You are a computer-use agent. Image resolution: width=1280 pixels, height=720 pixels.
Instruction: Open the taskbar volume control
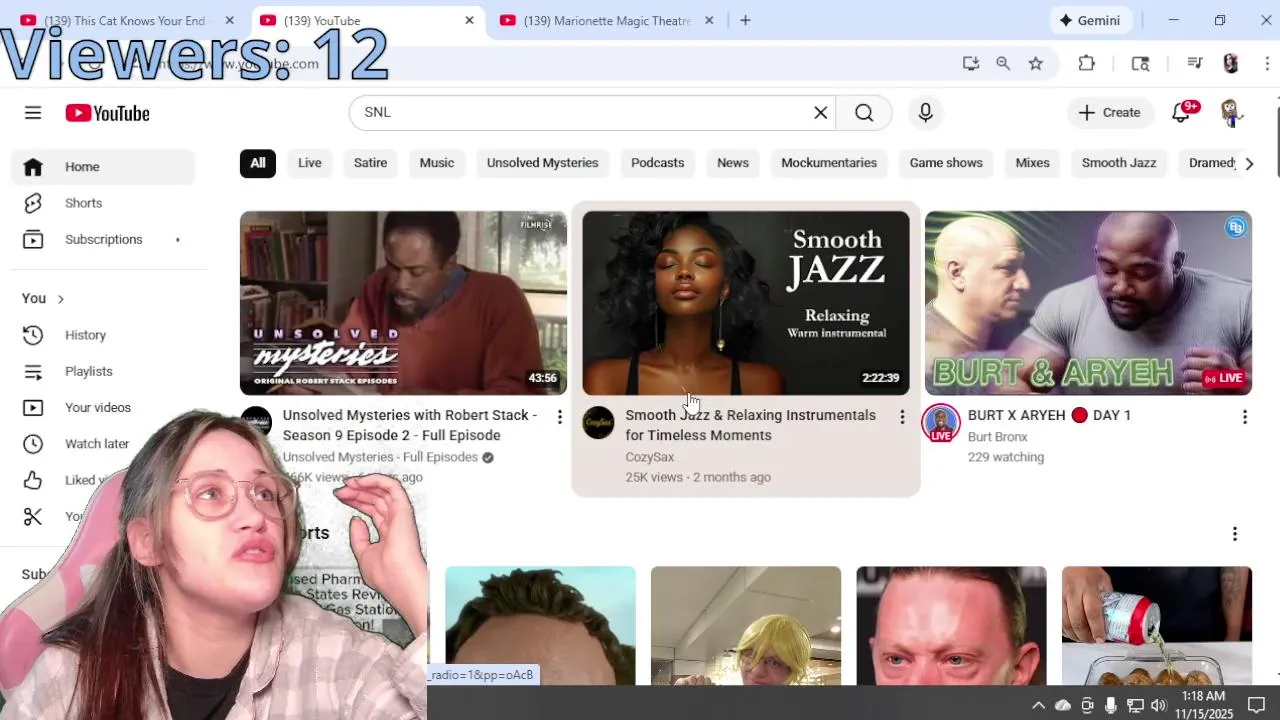(x=1158, y=705)
